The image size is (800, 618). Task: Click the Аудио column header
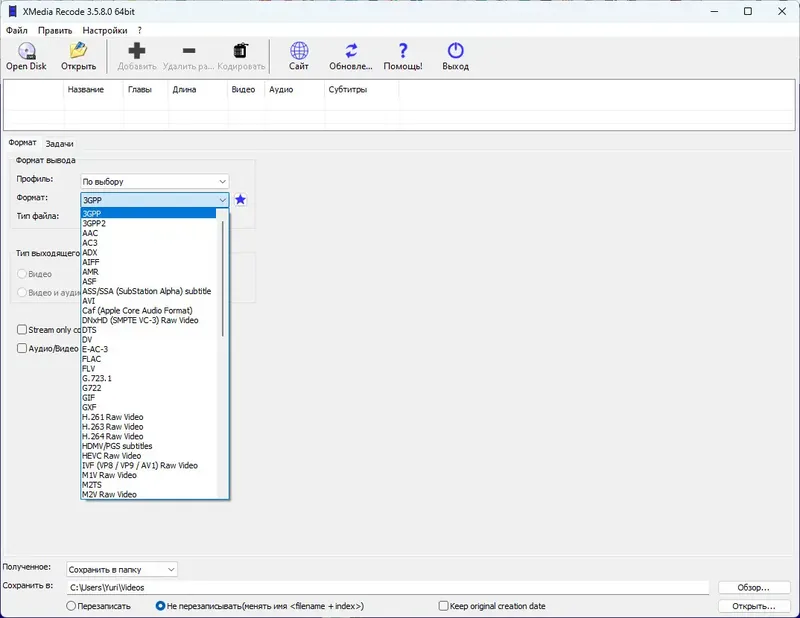[295, 89]
